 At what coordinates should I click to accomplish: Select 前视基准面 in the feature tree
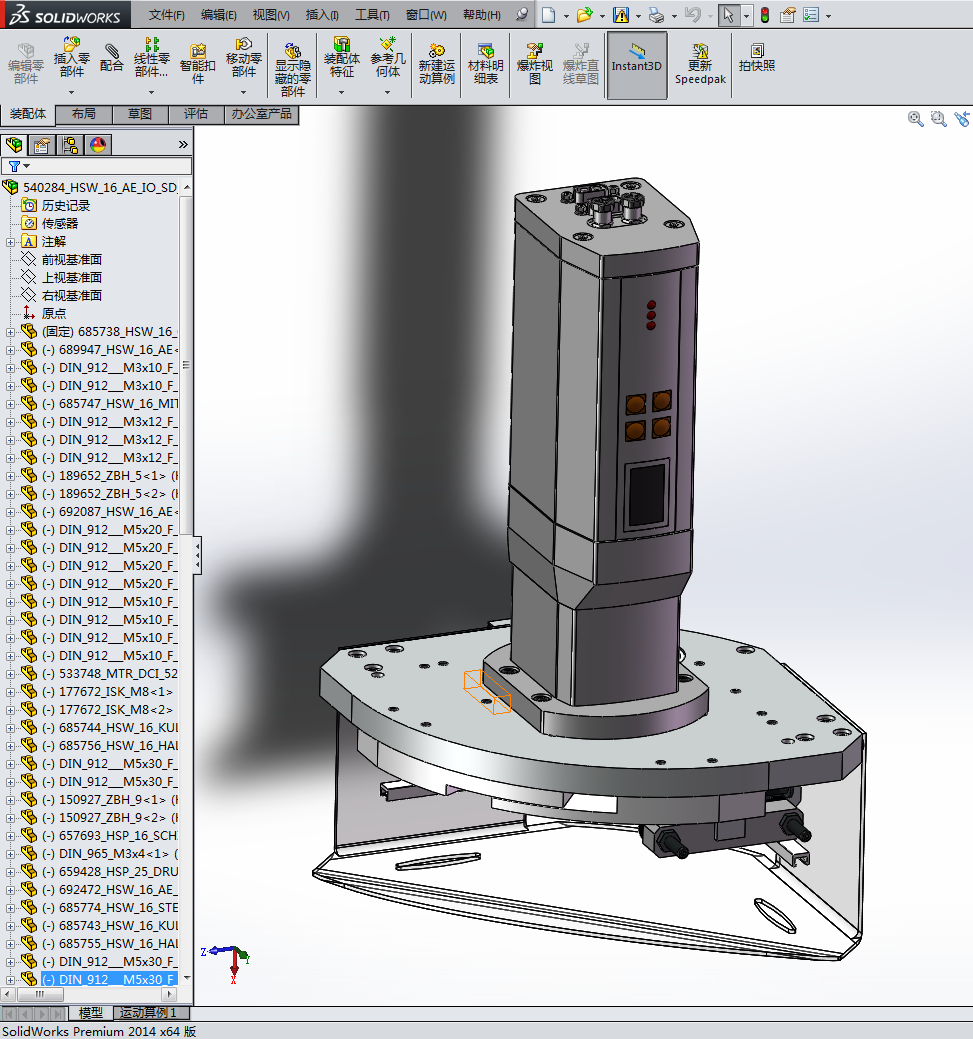click(71, 260)
